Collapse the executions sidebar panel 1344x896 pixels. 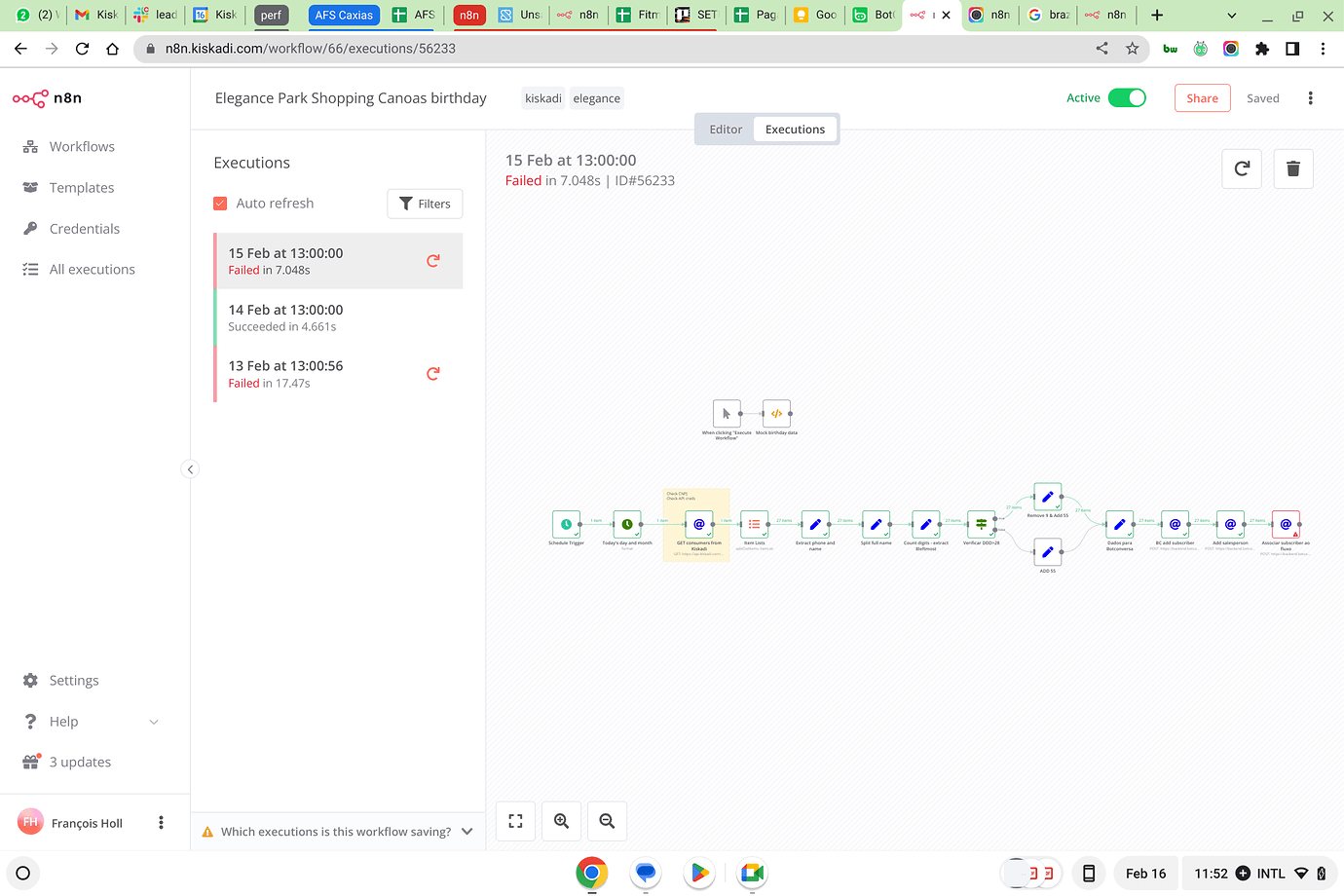[190, 468]
